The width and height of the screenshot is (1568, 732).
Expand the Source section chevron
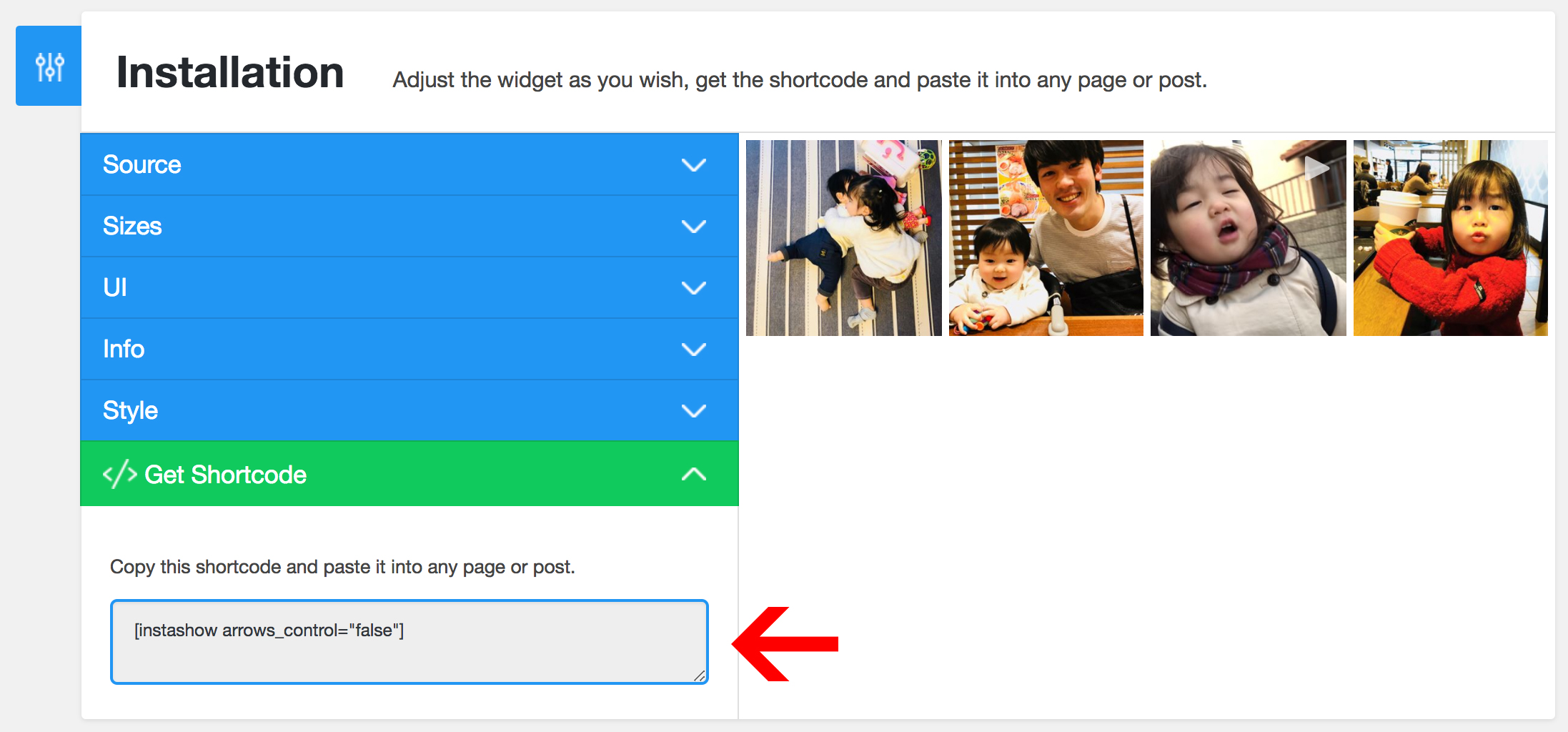[693, 165]
